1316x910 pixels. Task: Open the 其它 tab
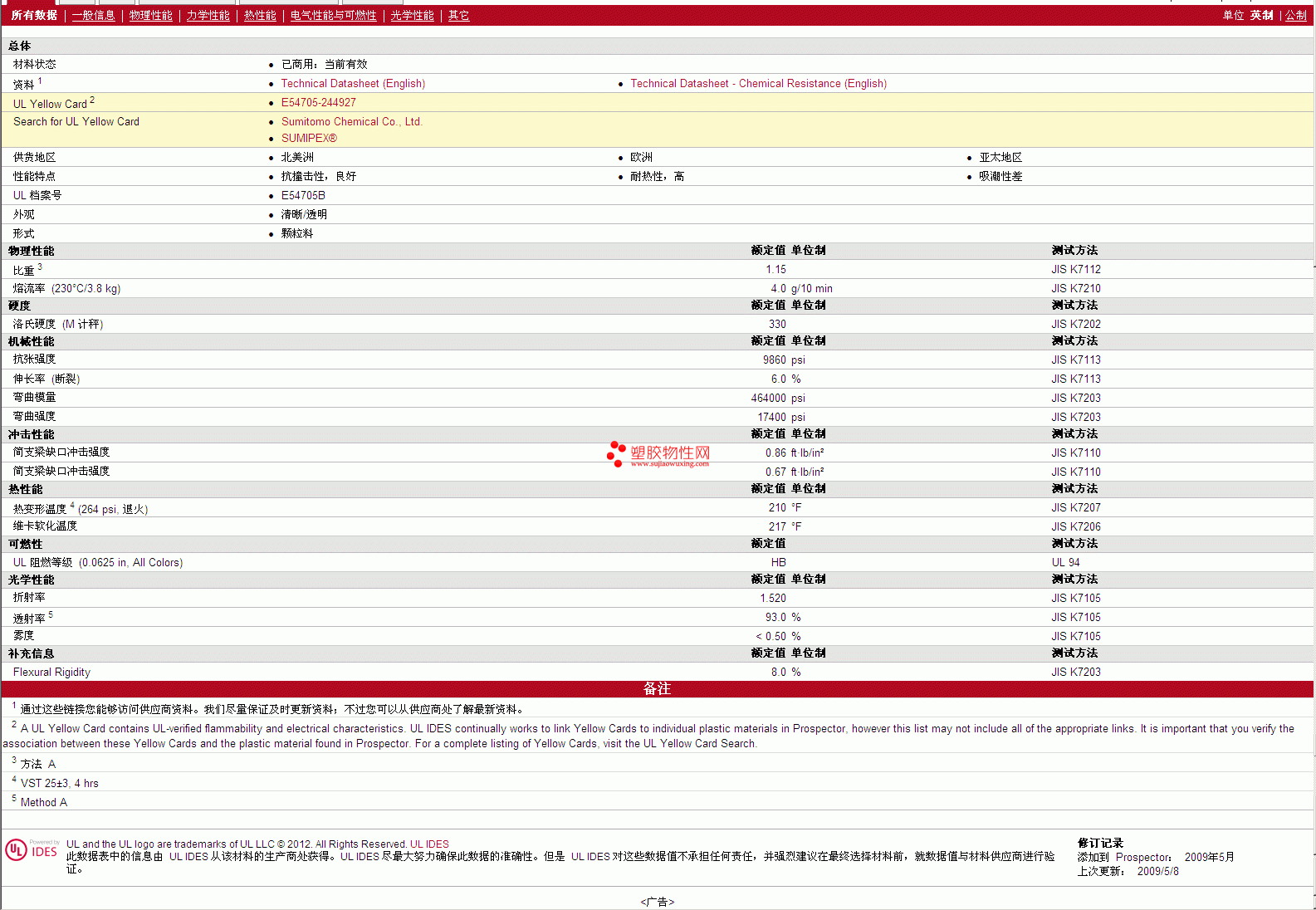[458, 16]
